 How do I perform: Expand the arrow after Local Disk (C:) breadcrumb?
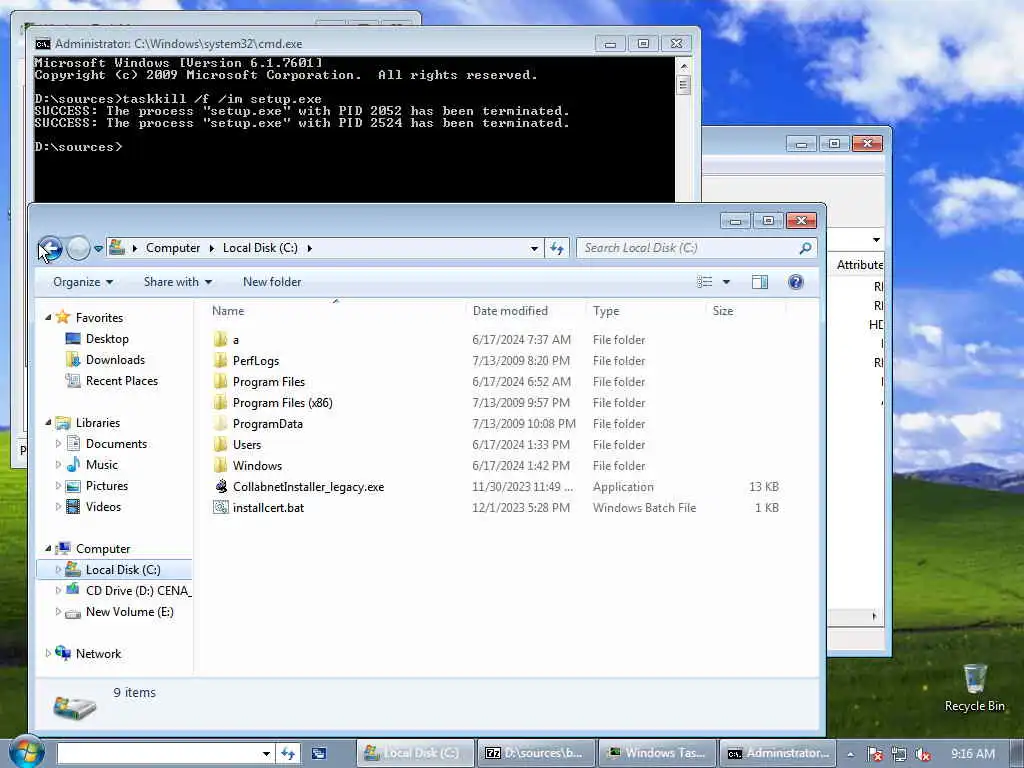310,248
